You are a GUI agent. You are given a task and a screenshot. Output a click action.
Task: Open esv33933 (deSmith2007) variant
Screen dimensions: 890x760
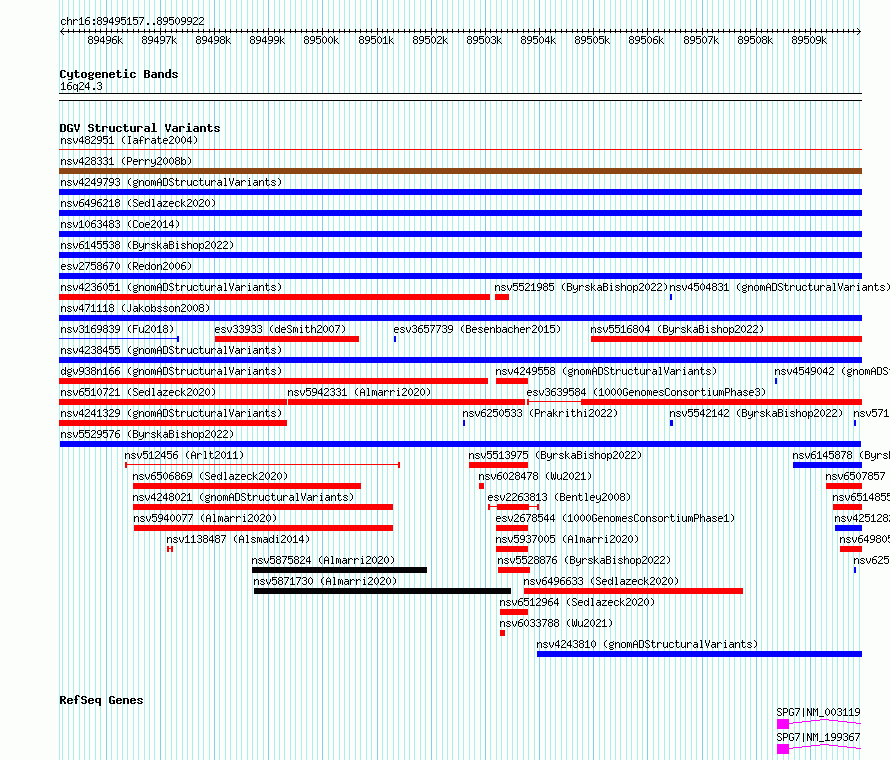point(280,329)
